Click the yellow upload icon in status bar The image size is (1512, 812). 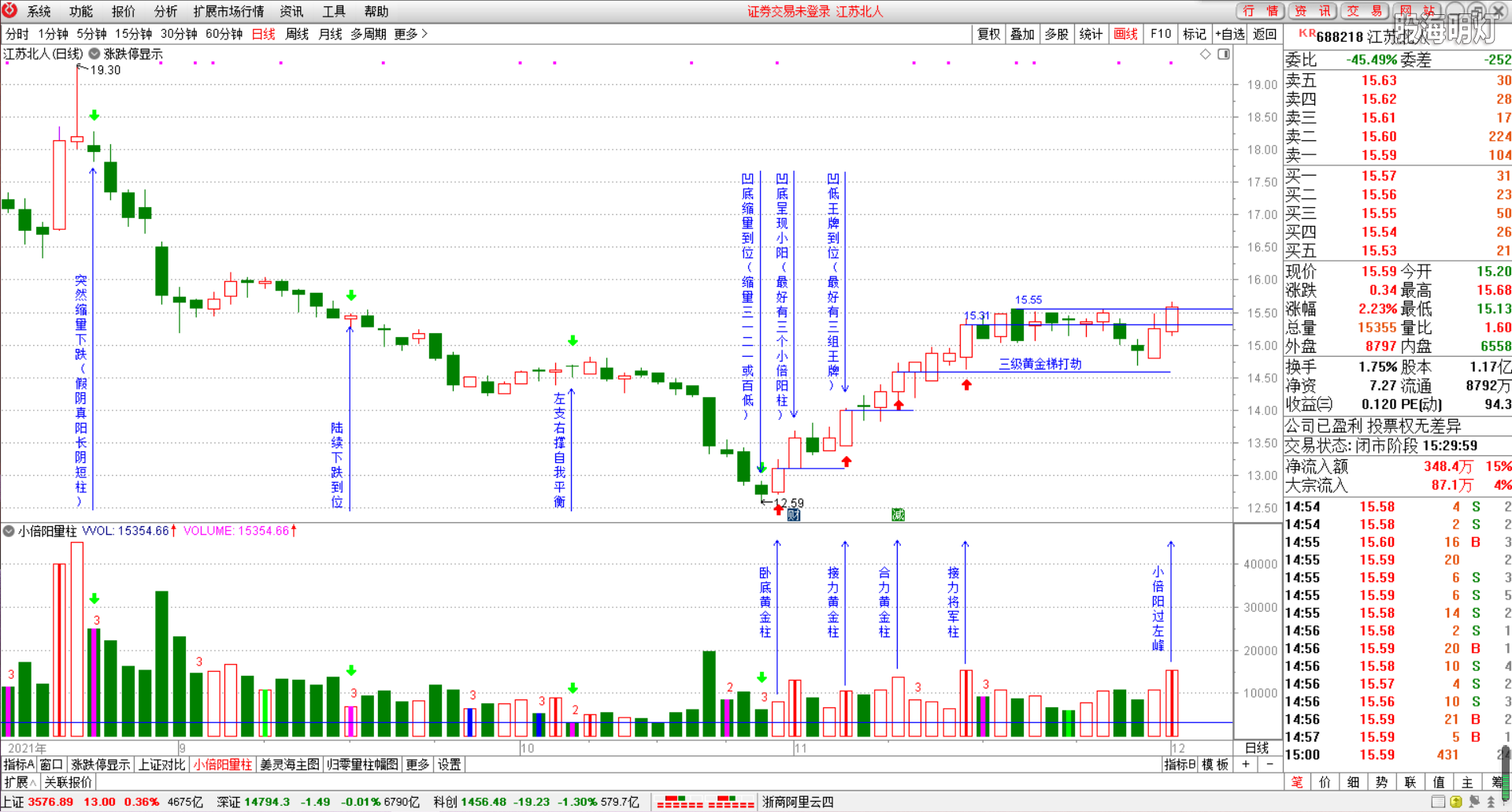(x=1456, y=802)
